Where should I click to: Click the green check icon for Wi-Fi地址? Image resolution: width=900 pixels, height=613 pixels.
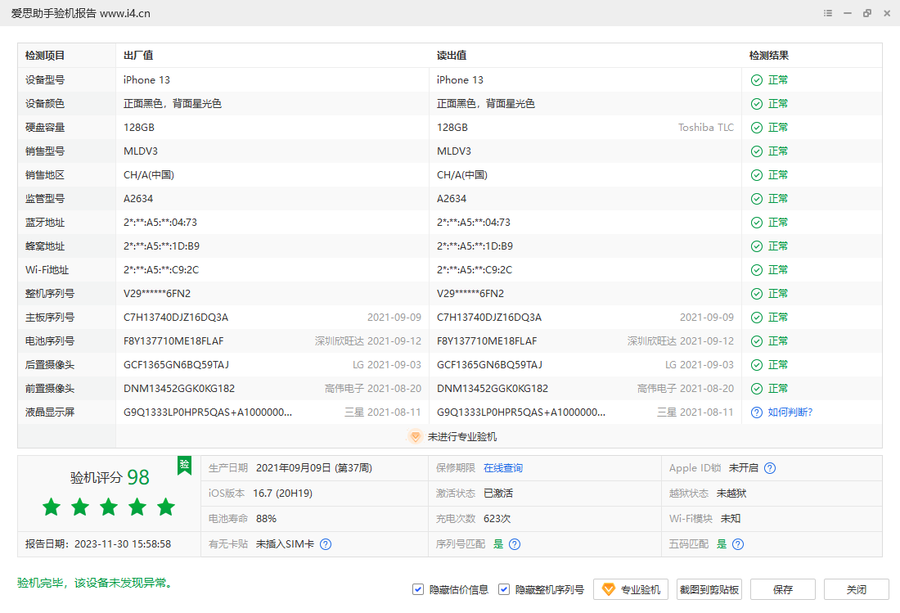757,270
